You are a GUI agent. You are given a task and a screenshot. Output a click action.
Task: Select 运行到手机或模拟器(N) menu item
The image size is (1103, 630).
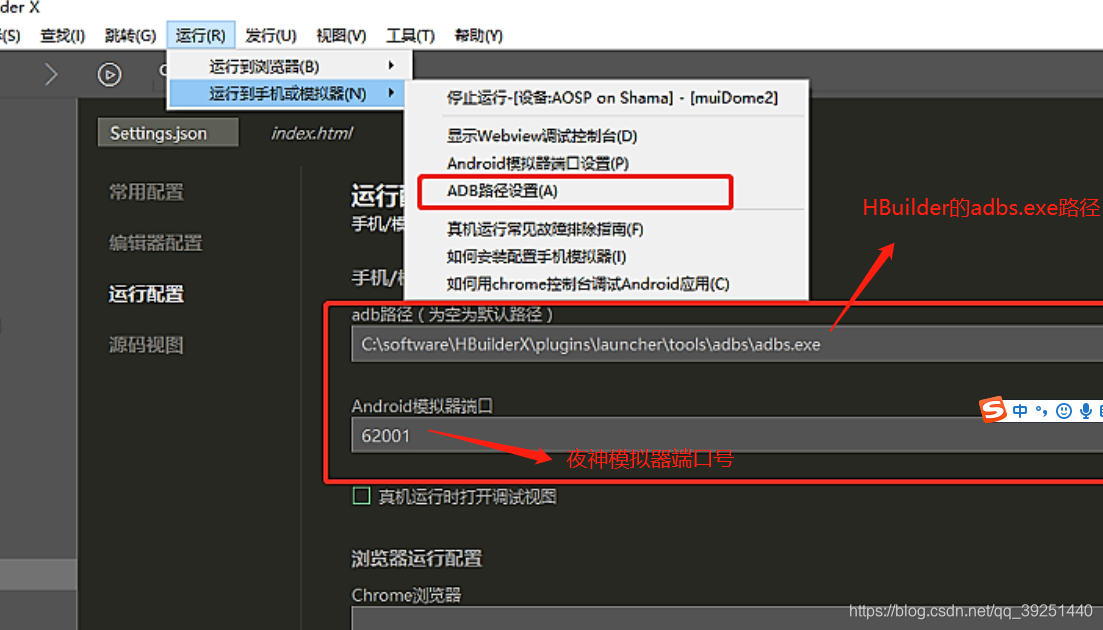[x=289, y=94]
